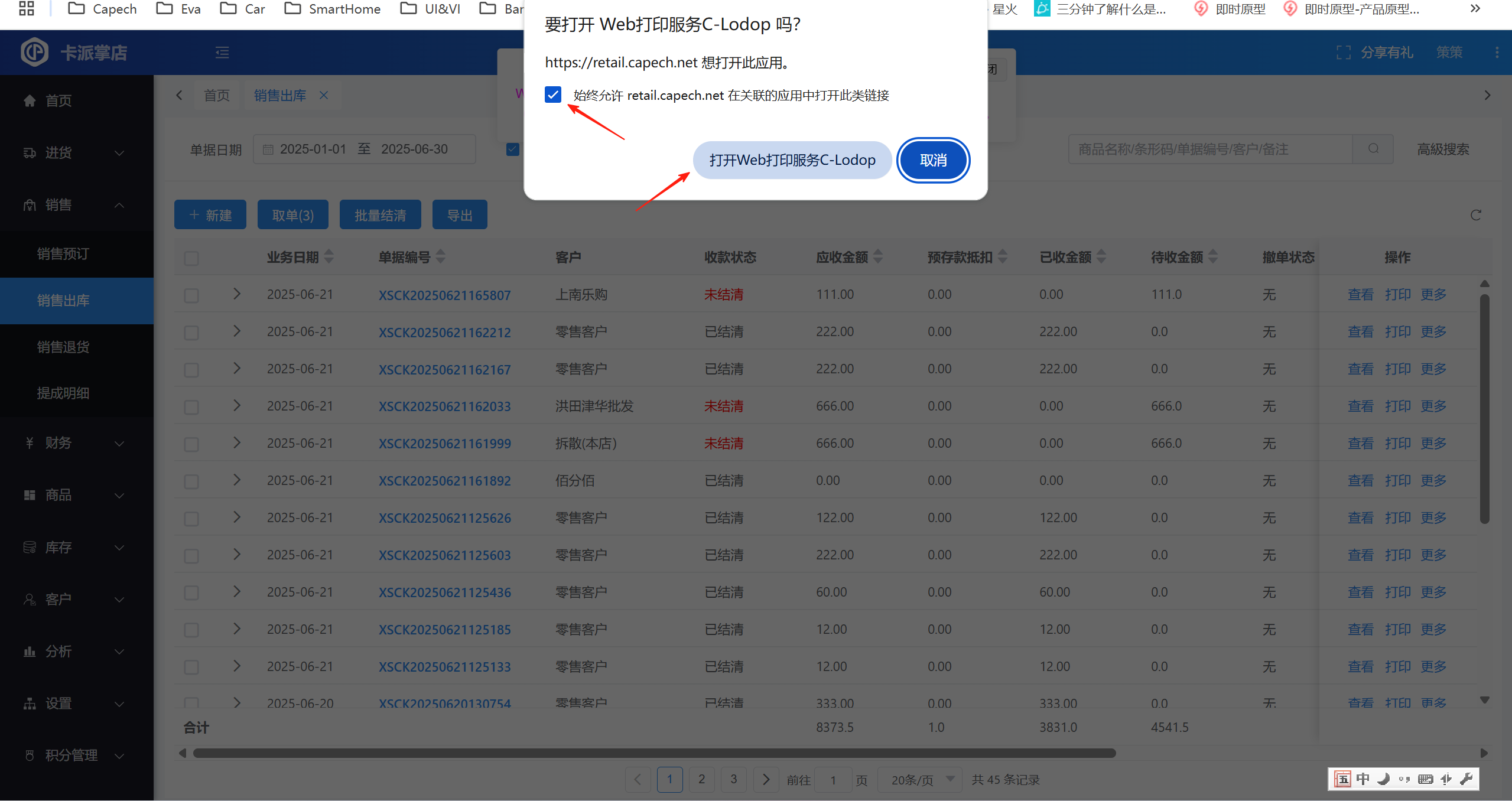
Task: Click 打开Web打印服务C-Lodop button
Action: (x=792, y=160)
